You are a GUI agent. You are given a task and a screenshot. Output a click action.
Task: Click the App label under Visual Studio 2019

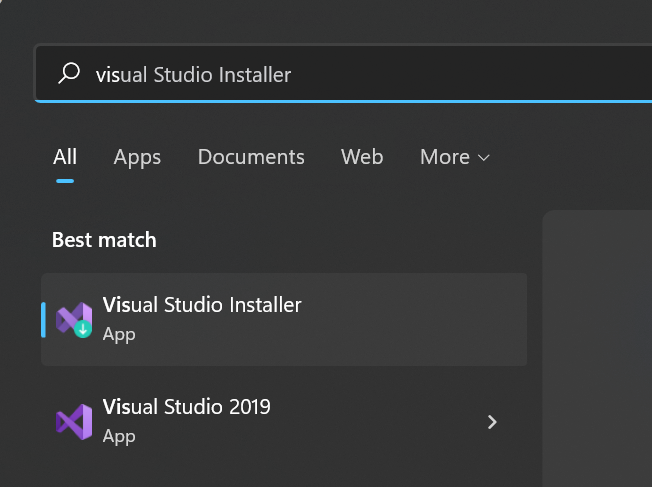tap(119, 436)
